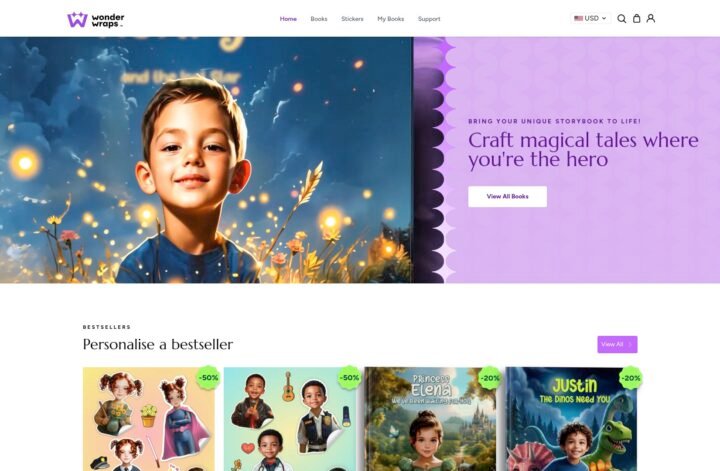The width and height of the screenshot is (720, 471).
Task: Open the user account icon
Action: click(x=651, y=18)
